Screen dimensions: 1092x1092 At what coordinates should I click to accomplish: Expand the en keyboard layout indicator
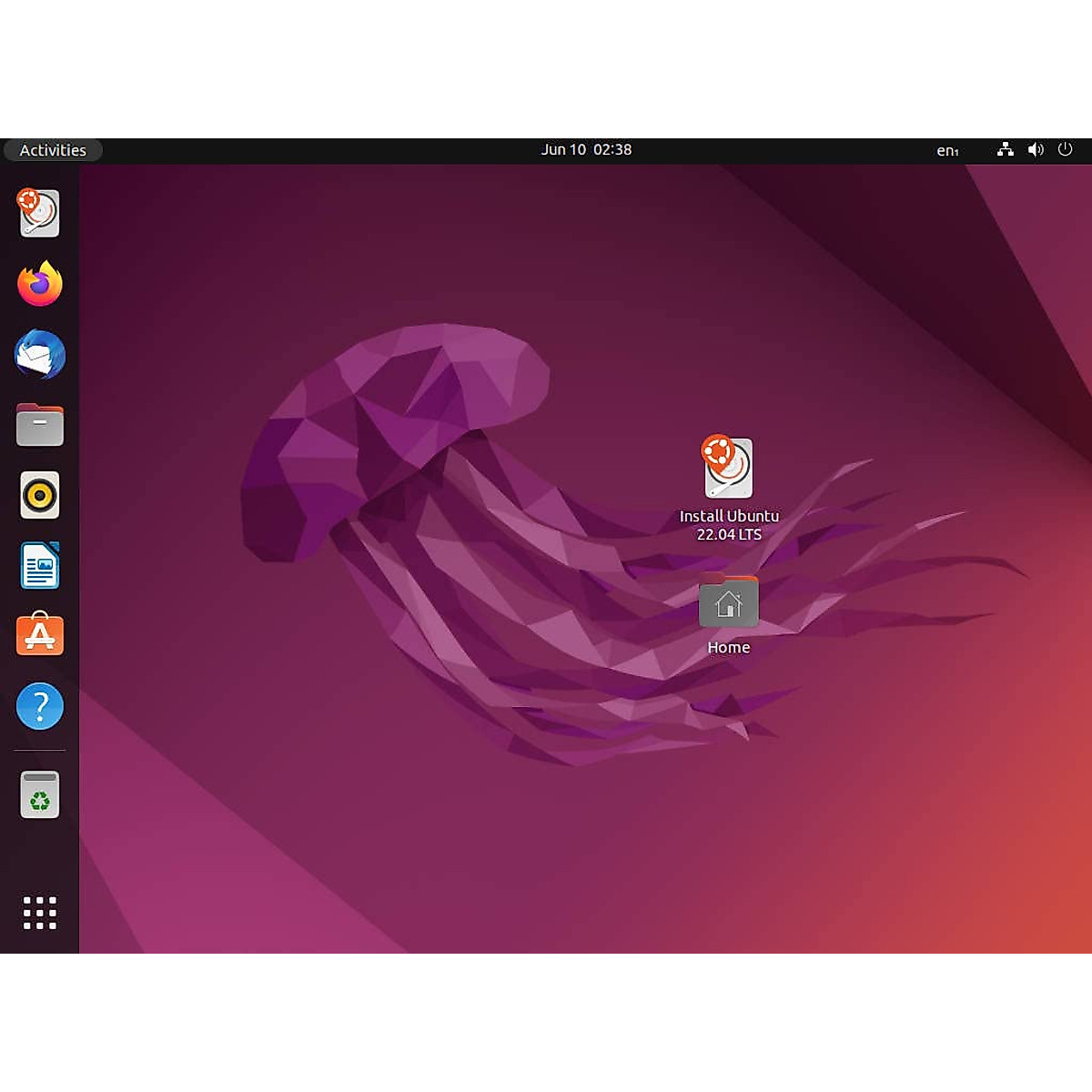point(947,151)
